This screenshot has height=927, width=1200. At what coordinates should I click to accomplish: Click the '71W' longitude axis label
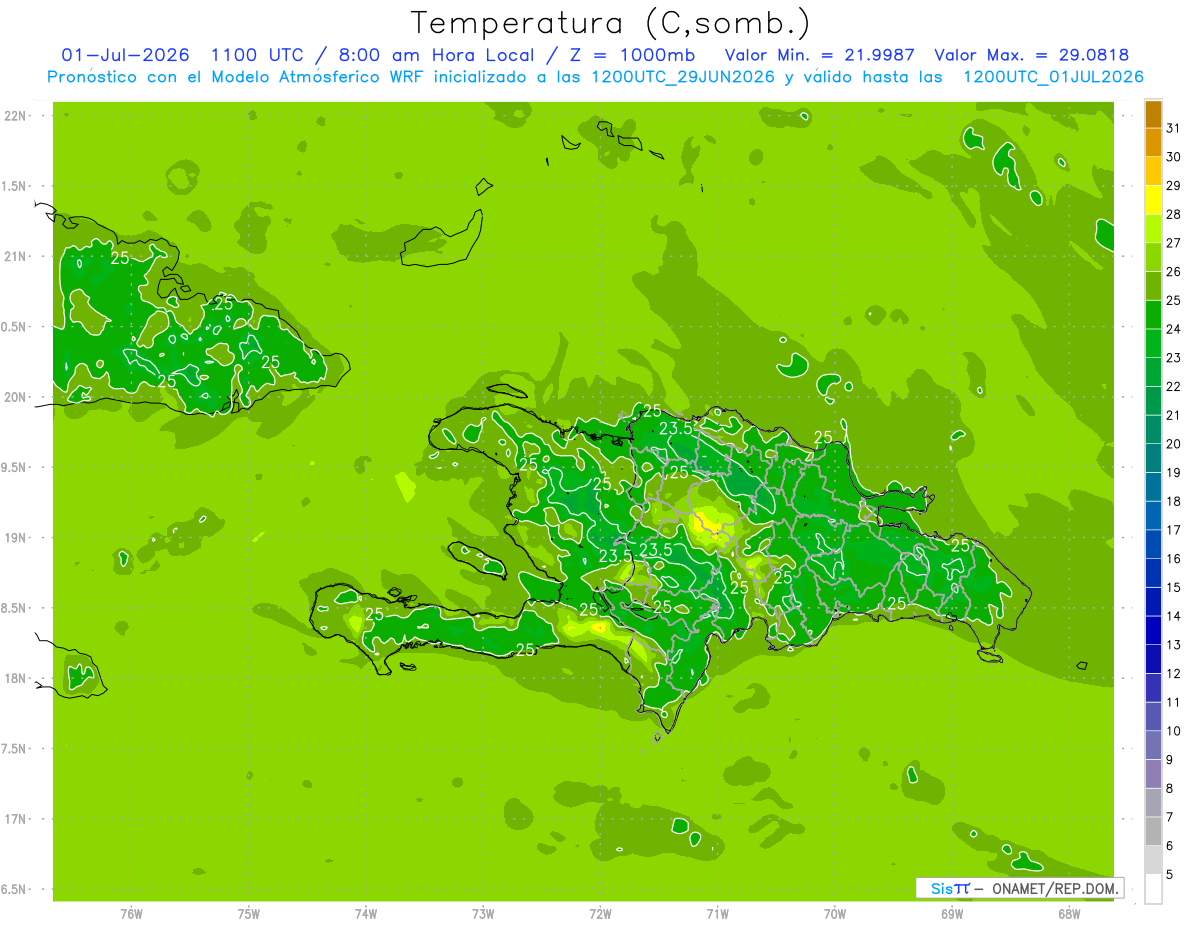[717, 913]
